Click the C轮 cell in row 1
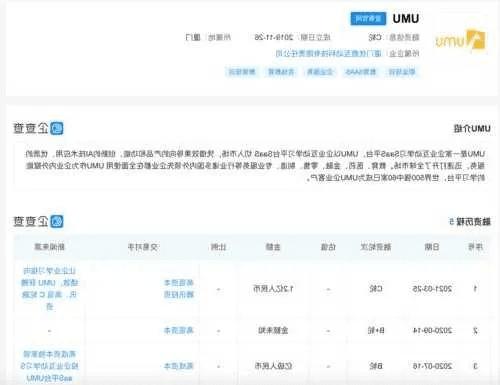500x385 pixels. coord(376,289)
